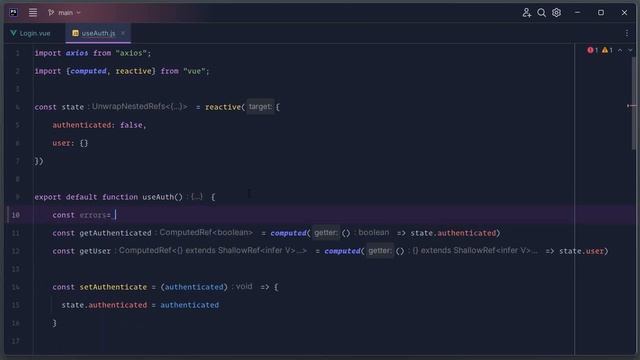Click ': boolean' inlay hint on line 11

pyautogui.click(x=371, y=233)
